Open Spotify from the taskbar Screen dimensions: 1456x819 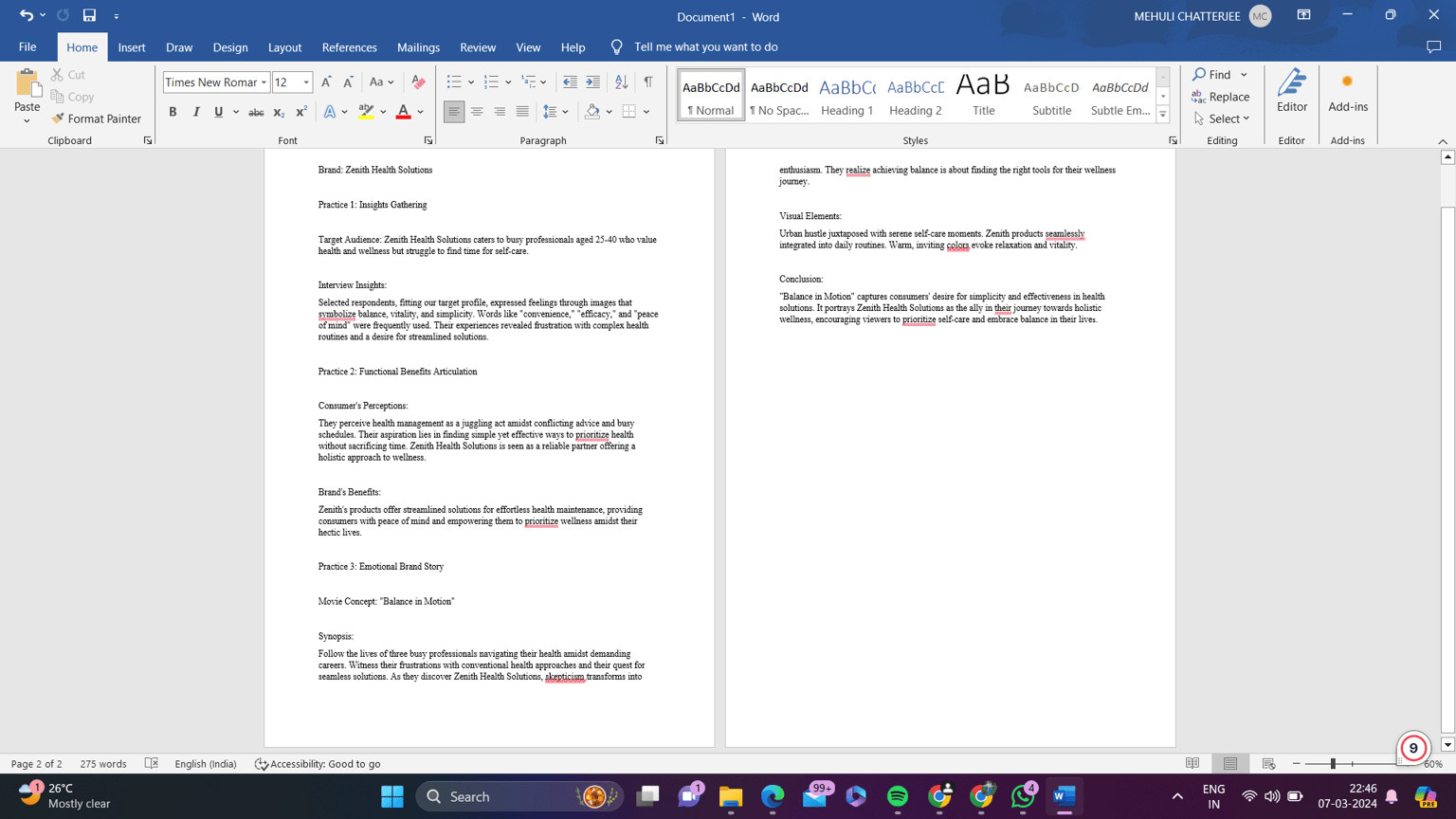(898, 796)
